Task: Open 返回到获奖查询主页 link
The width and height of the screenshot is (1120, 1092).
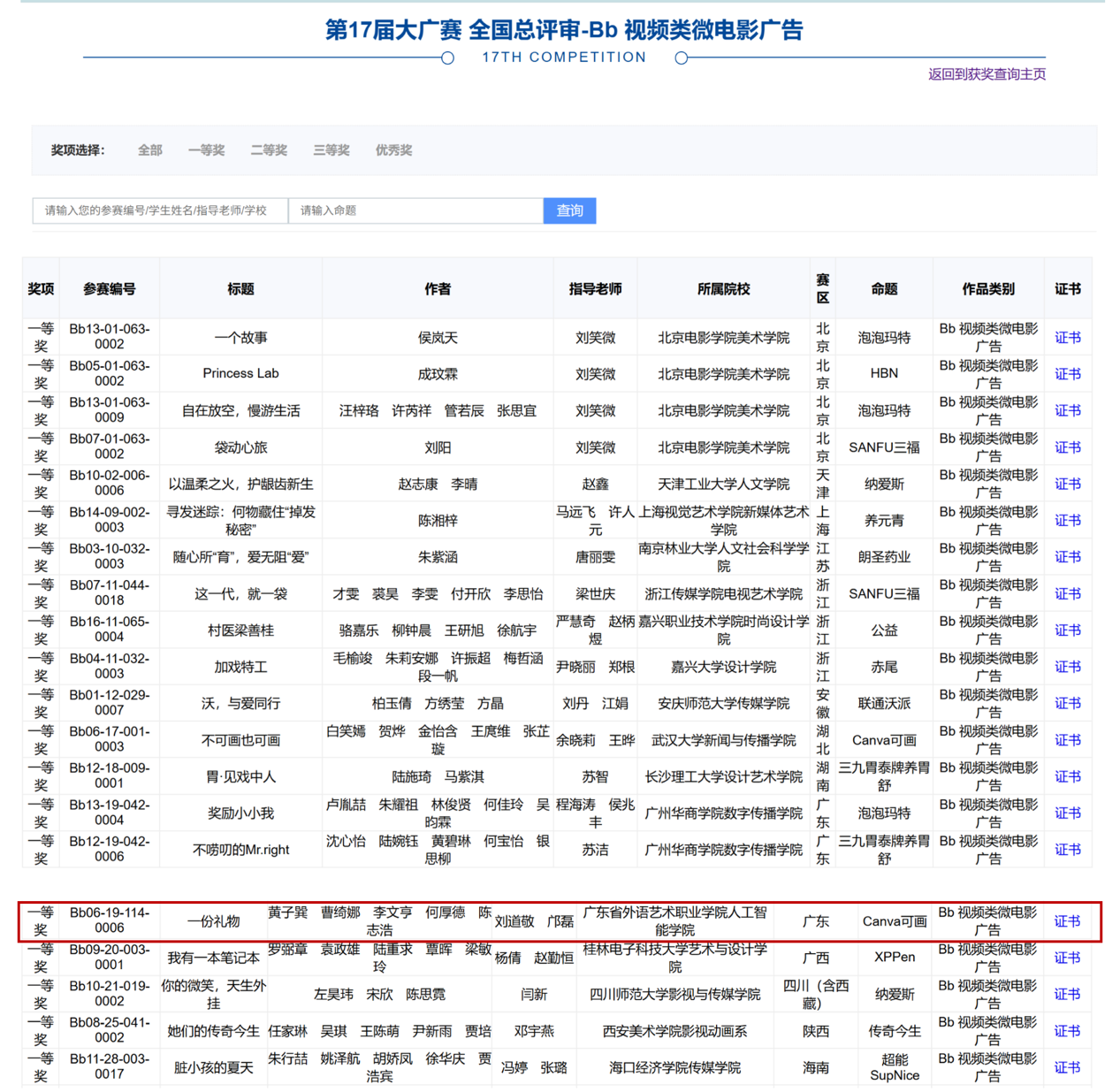Action: click(987, 74)
